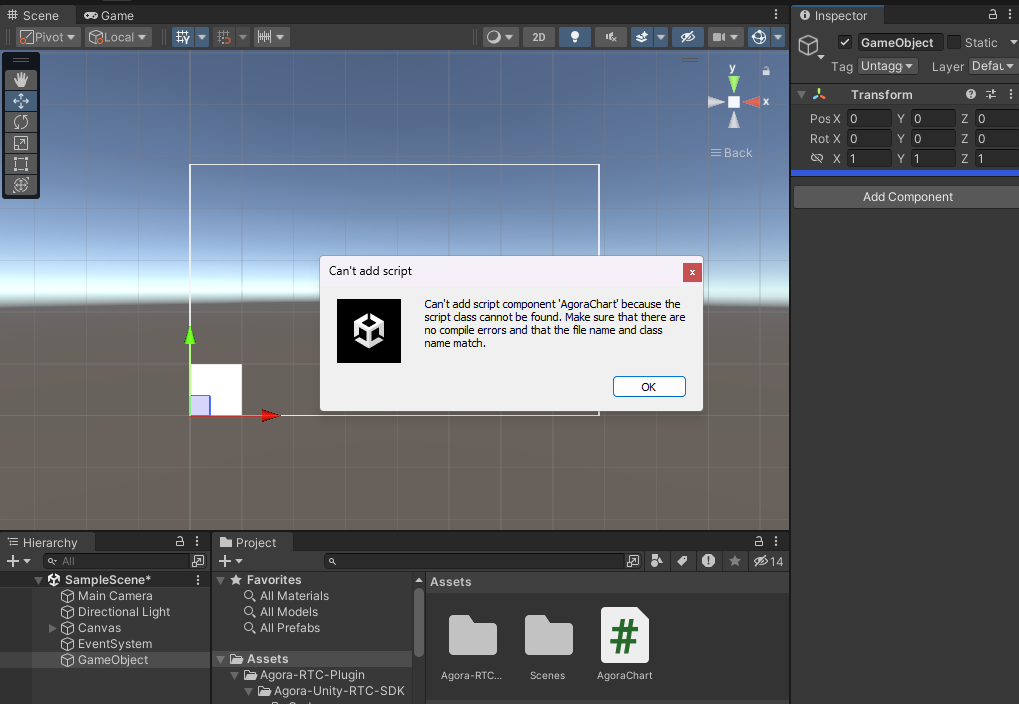Lock the Inspector panel
1019x704 pixels.
(x=992, y=14)
